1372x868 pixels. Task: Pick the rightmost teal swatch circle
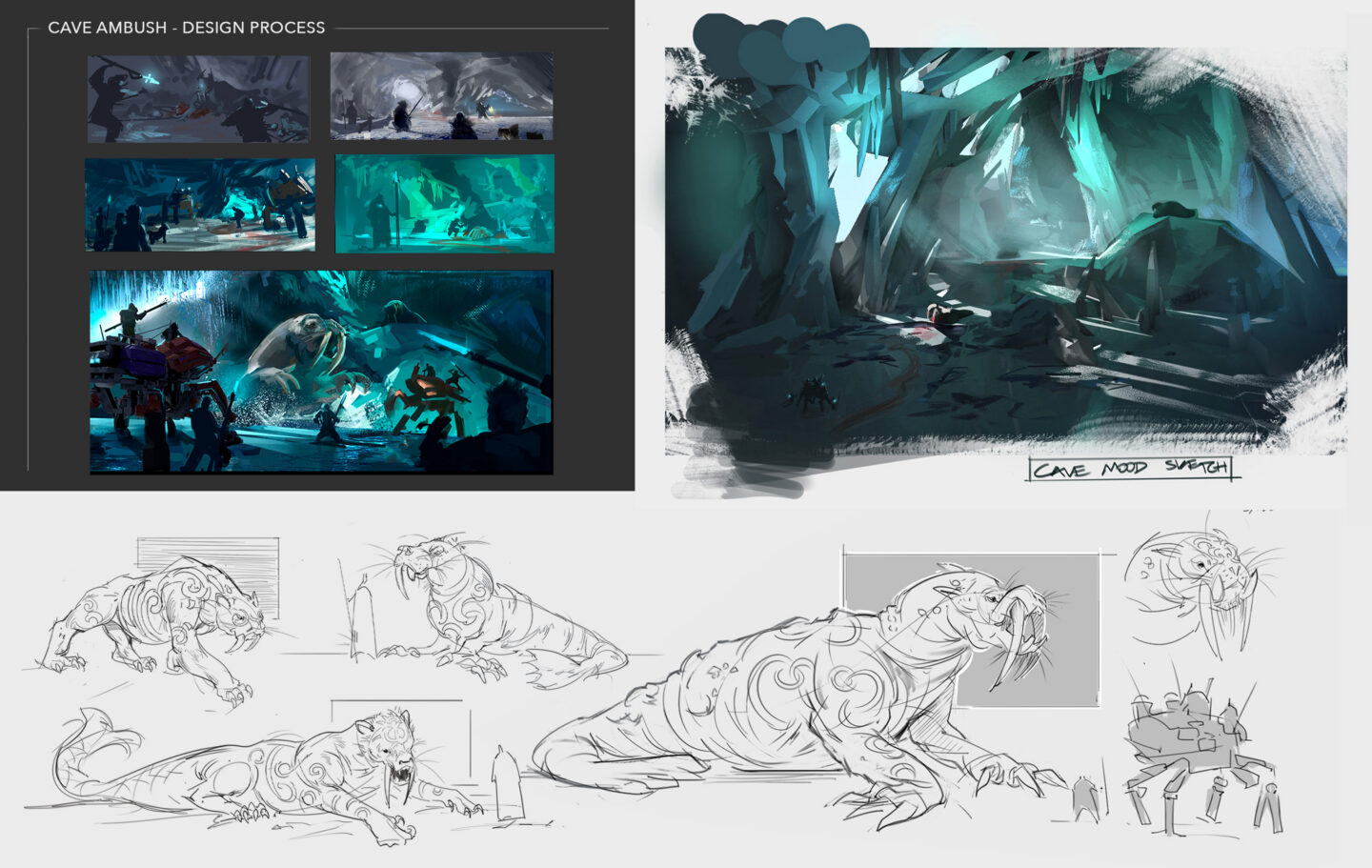point(844,46)
